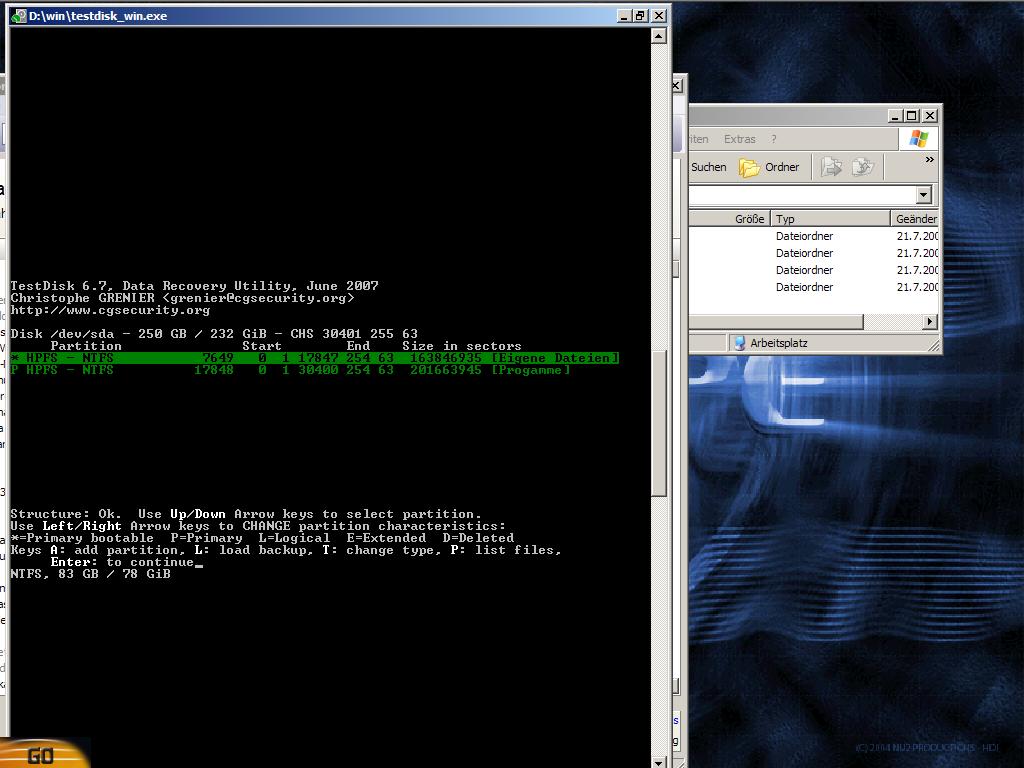Image resolution: width=1024 pixels, height=768 pixels.
Task: Click the testdisk console window title icon
Action: click(x=19, y=16)
